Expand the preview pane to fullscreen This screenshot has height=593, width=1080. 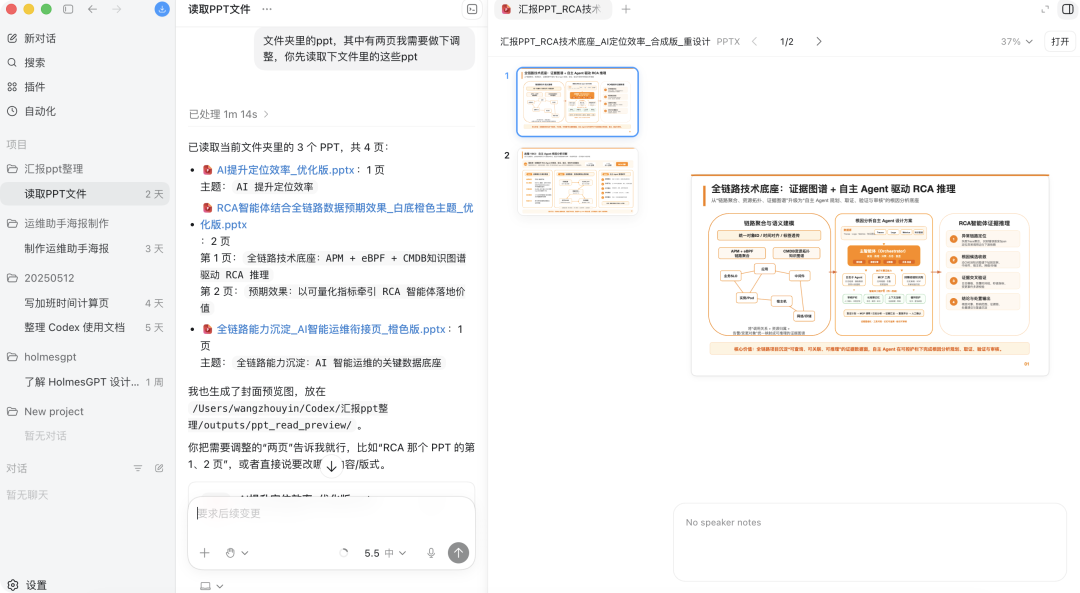click(1045, 9)
